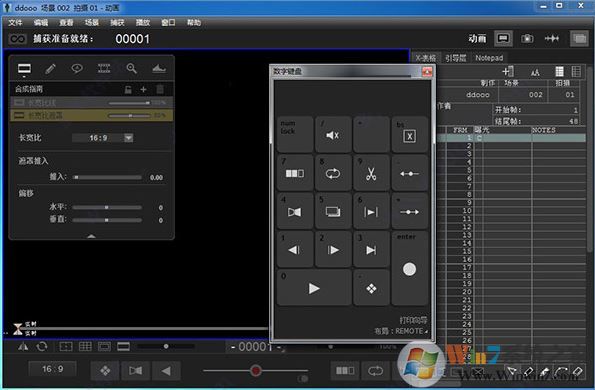This screenshot has height=390, width=595.
Task: Step forward one frame with key 2
Action: [333, 250]
